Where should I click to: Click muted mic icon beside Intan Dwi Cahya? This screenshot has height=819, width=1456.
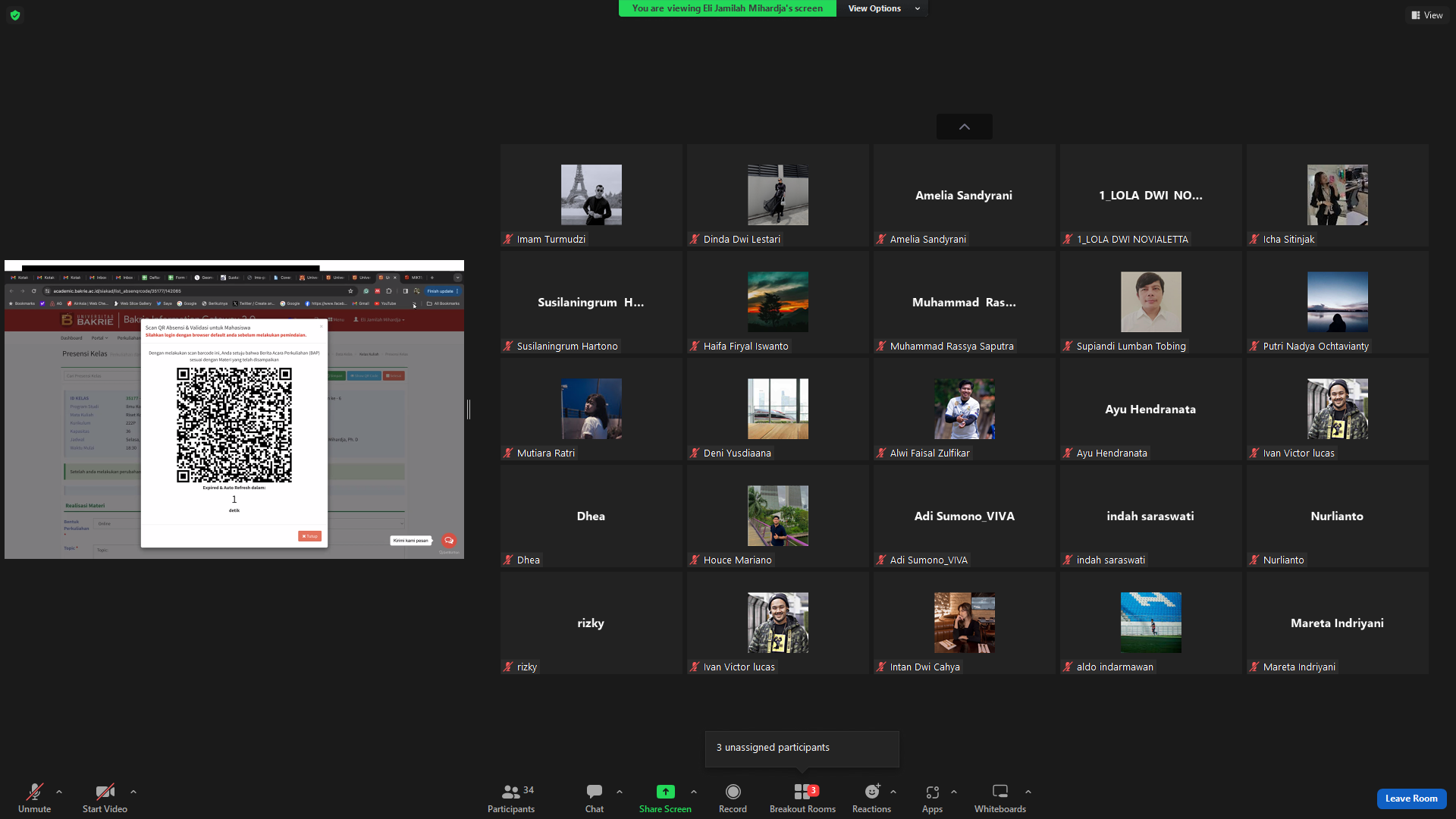click(x=881, y=667)
